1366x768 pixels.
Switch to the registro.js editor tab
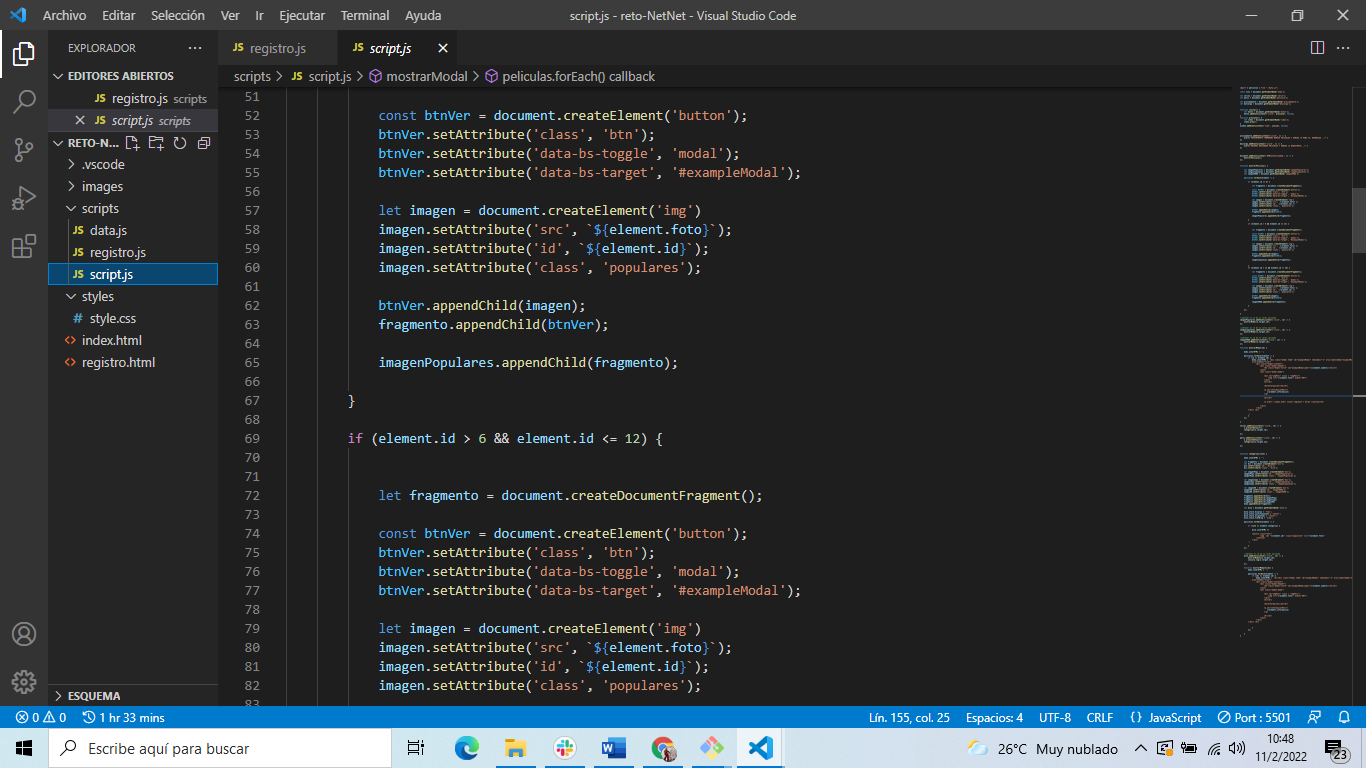[x=277, y=48]
